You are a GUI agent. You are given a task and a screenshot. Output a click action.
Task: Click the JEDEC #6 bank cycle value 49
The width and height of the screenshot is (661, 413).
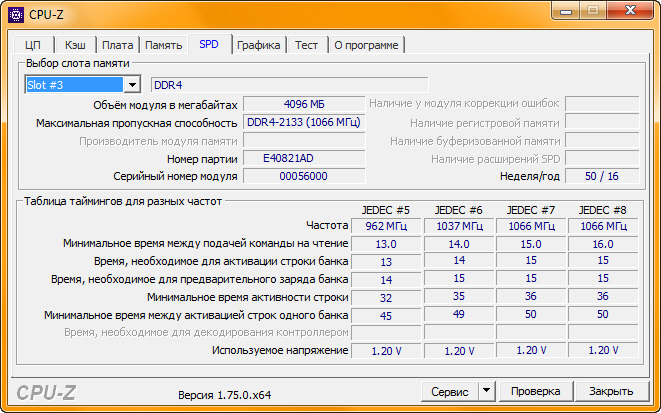[x=459, y=314]
